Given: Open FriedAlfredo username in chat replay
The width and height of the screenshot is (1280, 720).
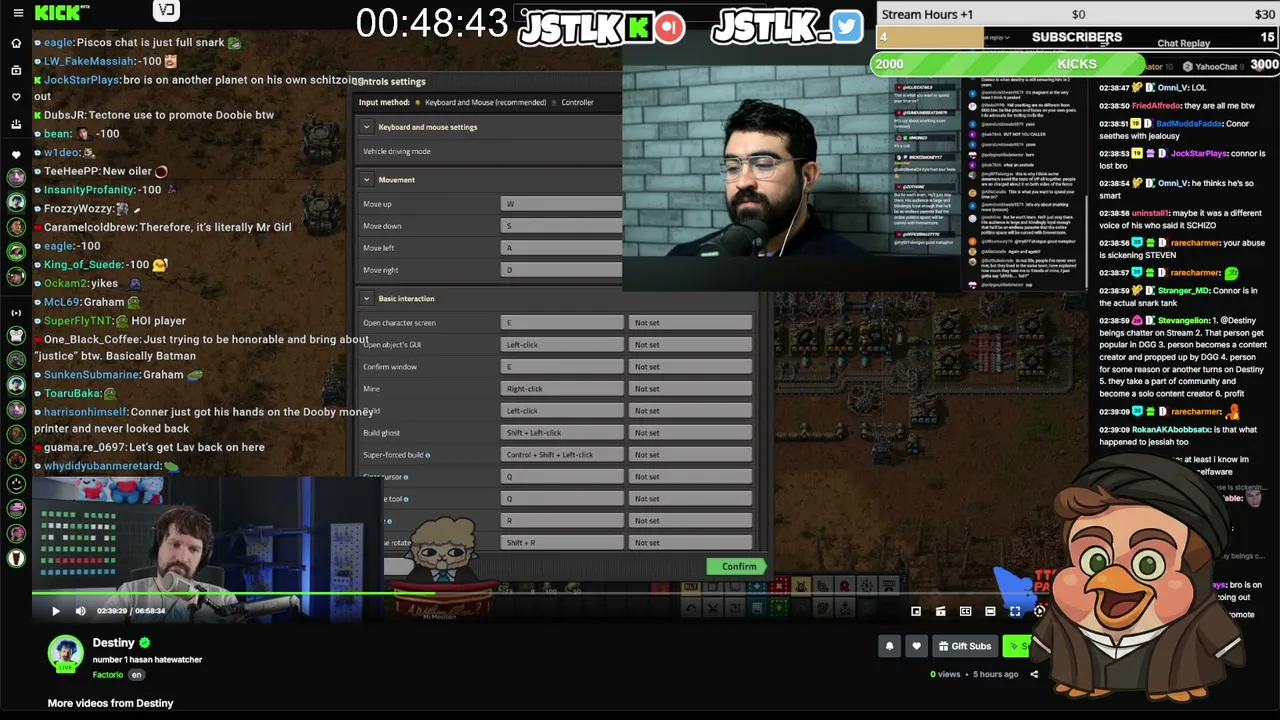Looking at the screenshot, I should point(1156,105).
